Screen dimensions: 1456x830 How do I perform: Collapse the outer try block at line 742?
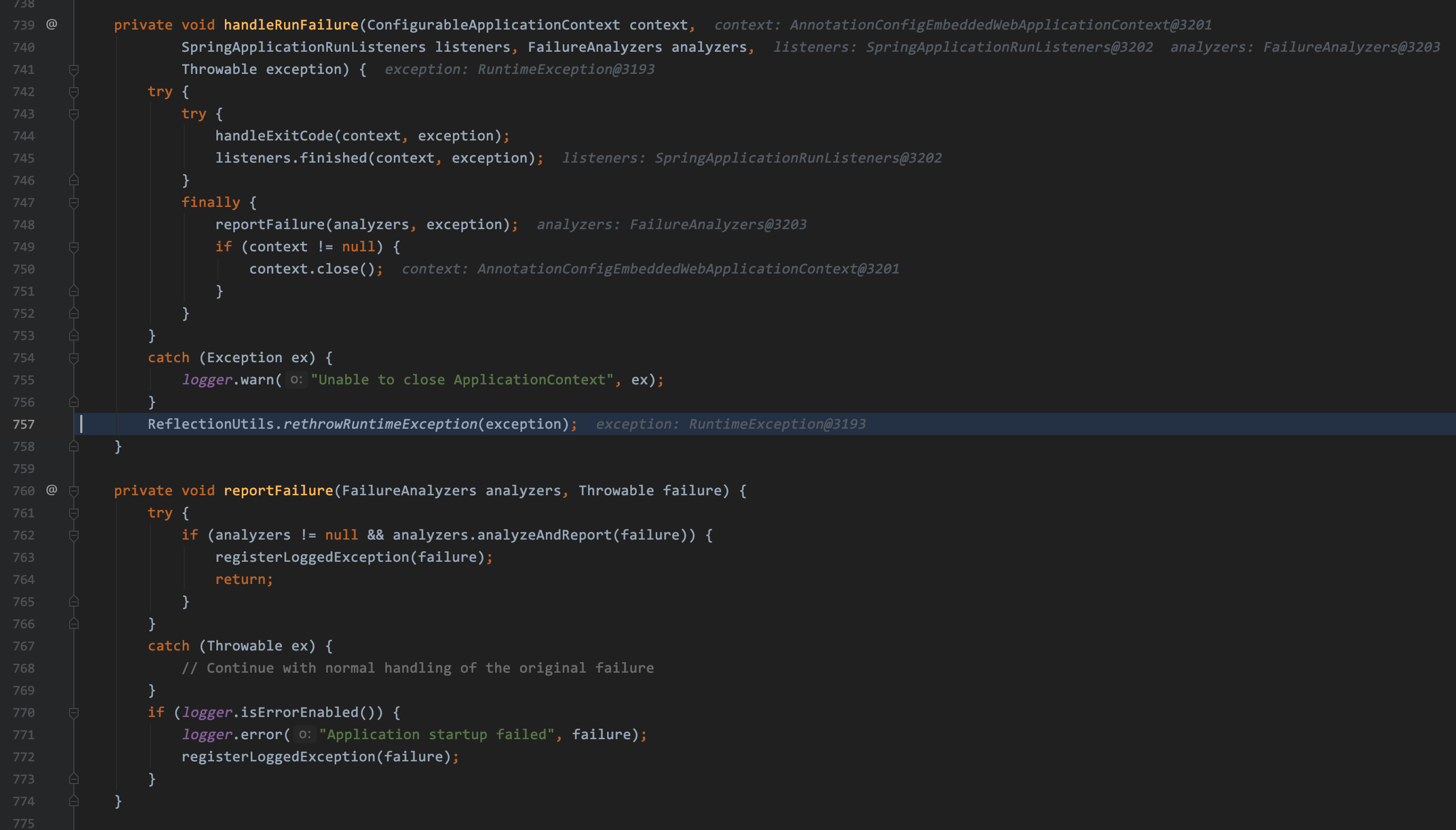coord(73,92)
